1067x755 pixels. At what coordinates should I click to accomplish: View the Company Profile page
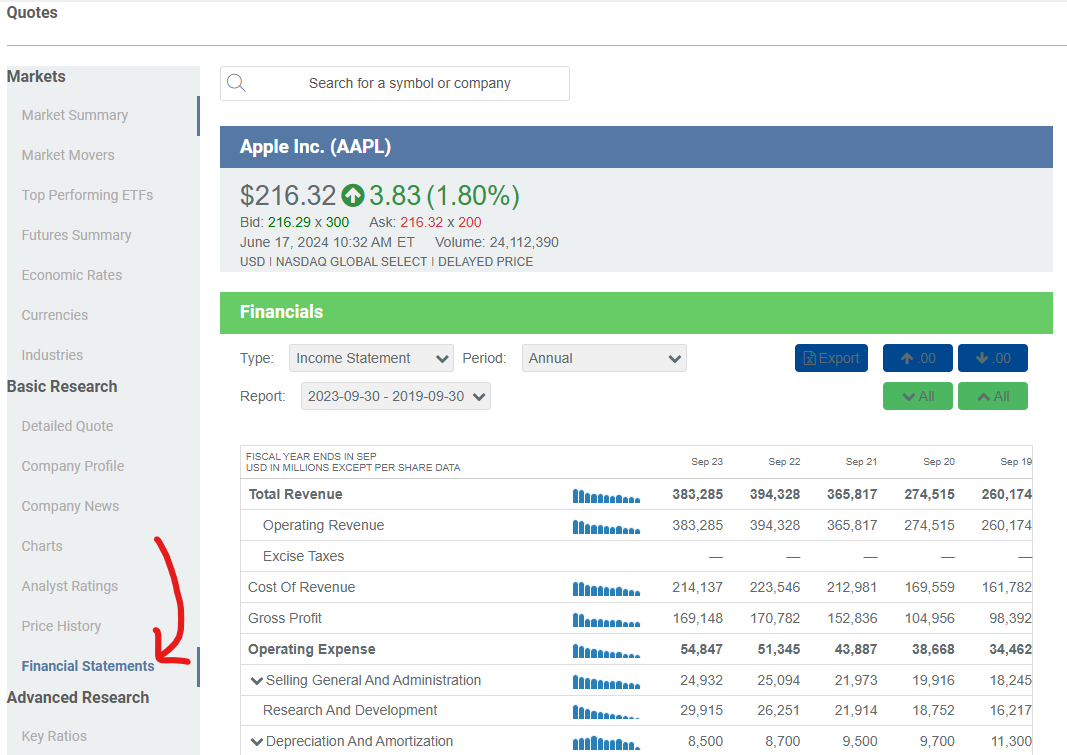(x=73, y=467)
